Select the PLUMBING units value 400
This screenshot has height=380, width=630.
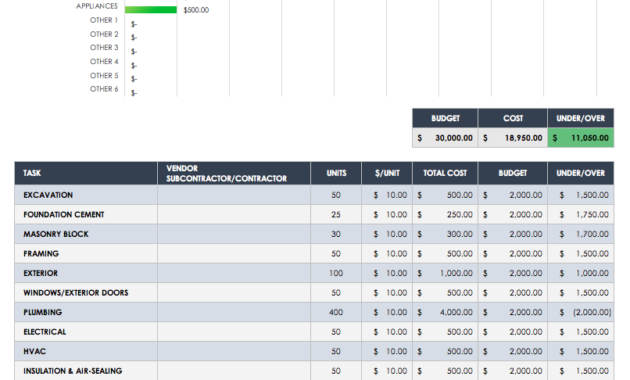click(336, 312)
